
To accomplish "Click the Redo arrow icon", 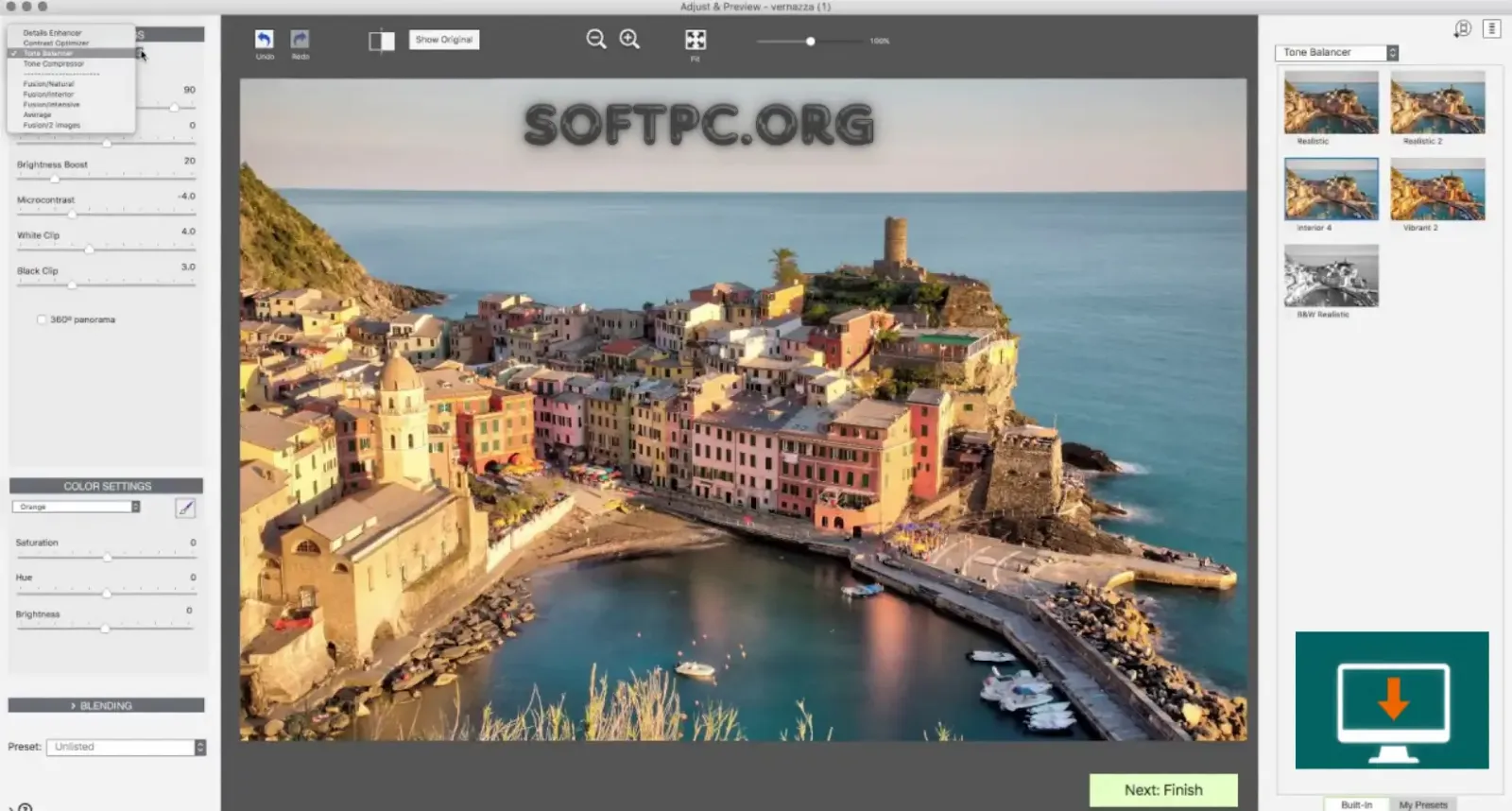I will pyautogui.click(x=300, y=39).
